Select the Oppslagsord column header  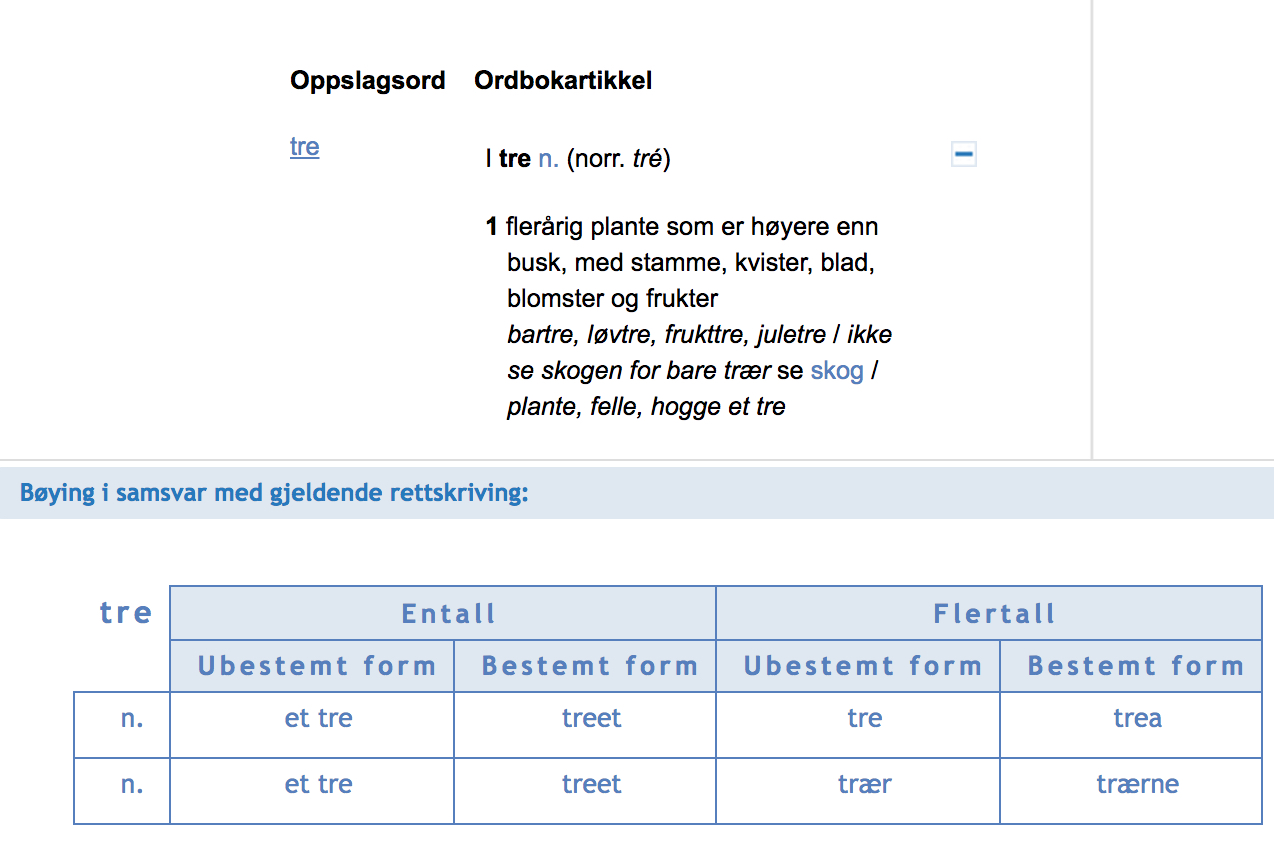(368, 81)
